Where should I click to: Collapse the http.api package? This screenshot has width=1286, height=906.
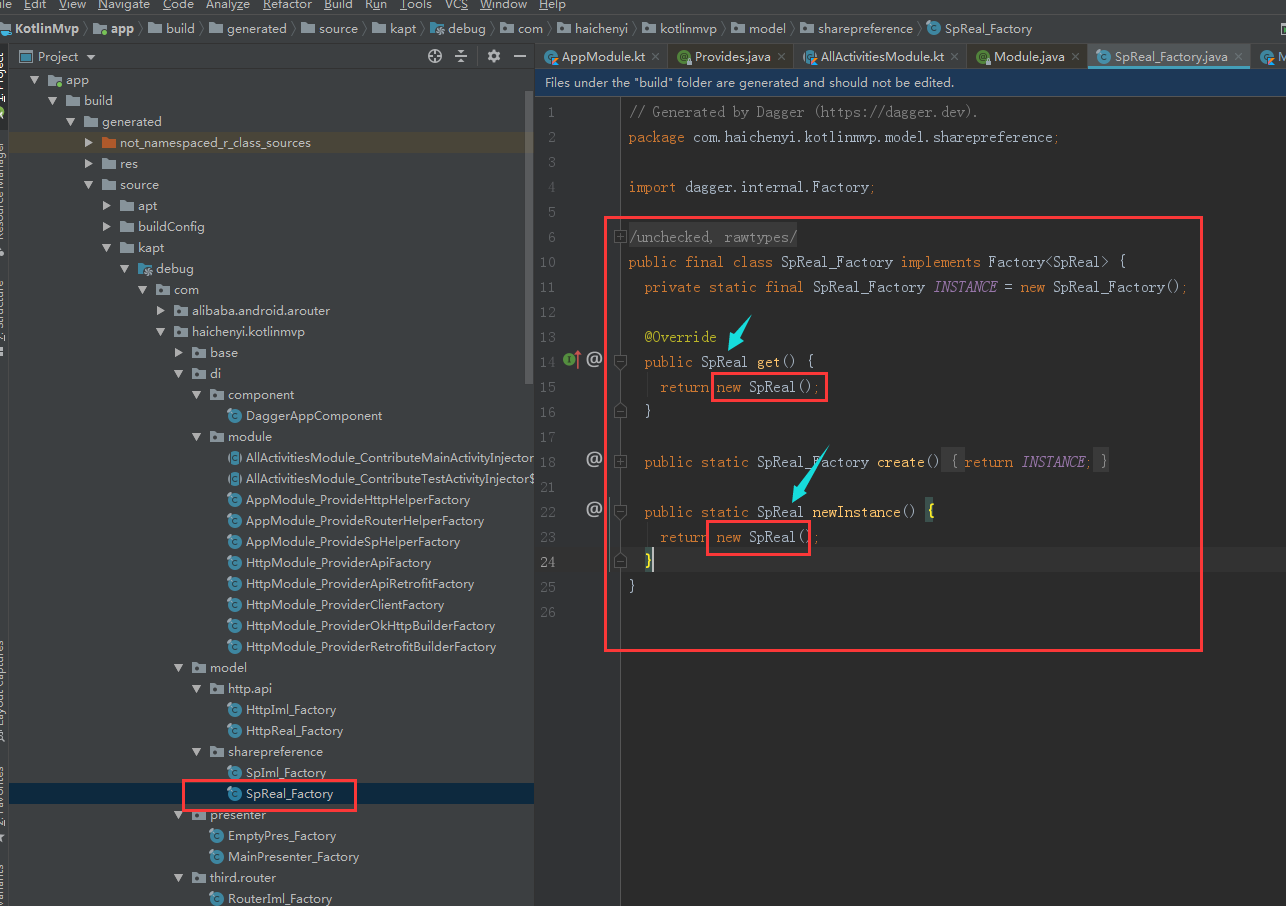point(197,689)
